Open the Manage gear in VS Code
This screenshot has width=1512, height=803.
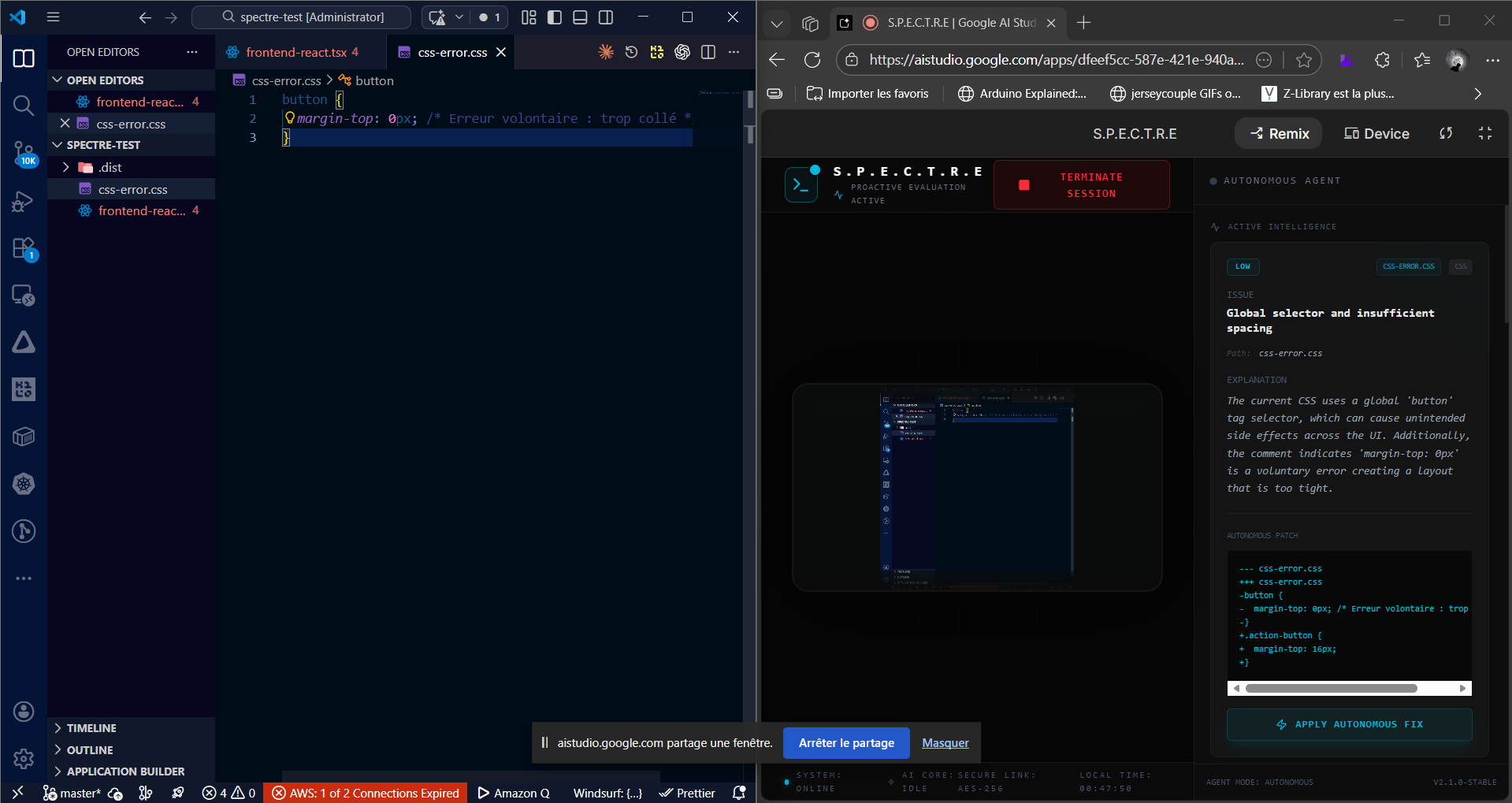24,758
